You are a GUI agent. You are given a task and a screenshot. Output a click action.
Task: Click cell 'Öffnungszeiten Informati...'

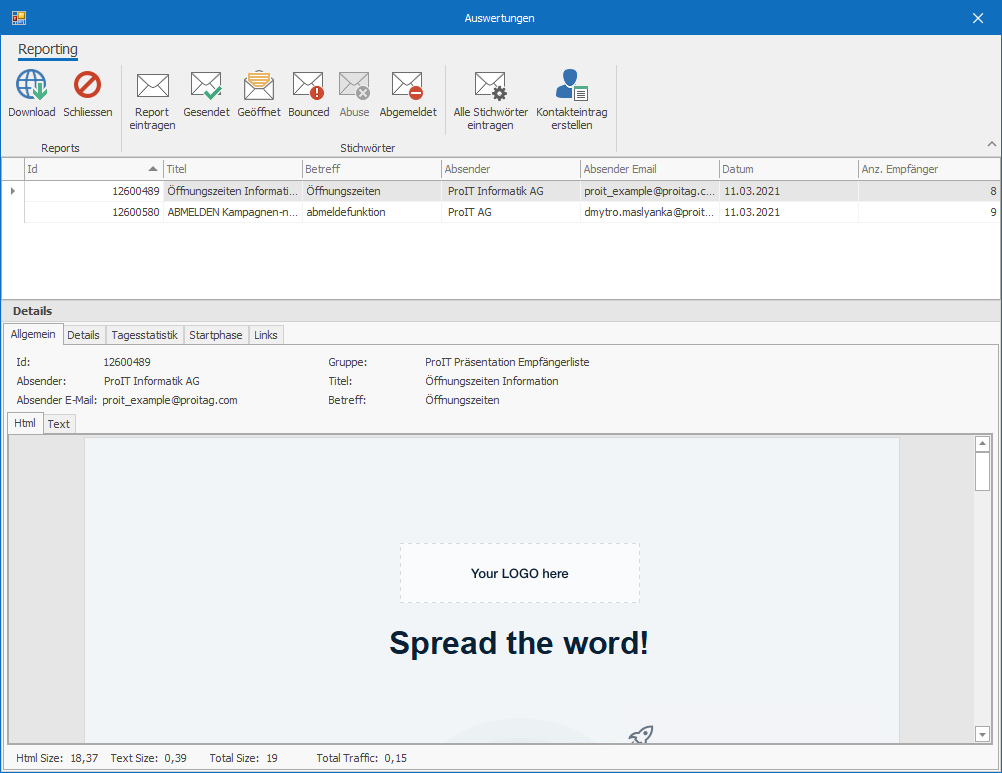click(233, 191)
